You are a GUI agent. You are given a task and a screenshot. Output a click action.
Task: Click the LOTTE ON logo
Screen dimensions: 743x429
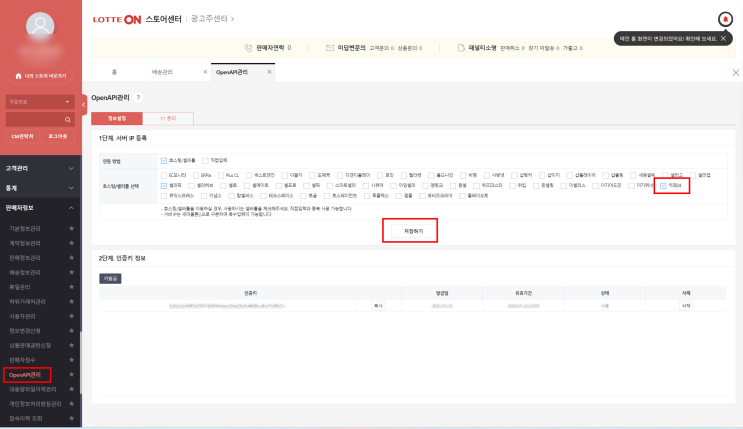click(x=117, y=19)
